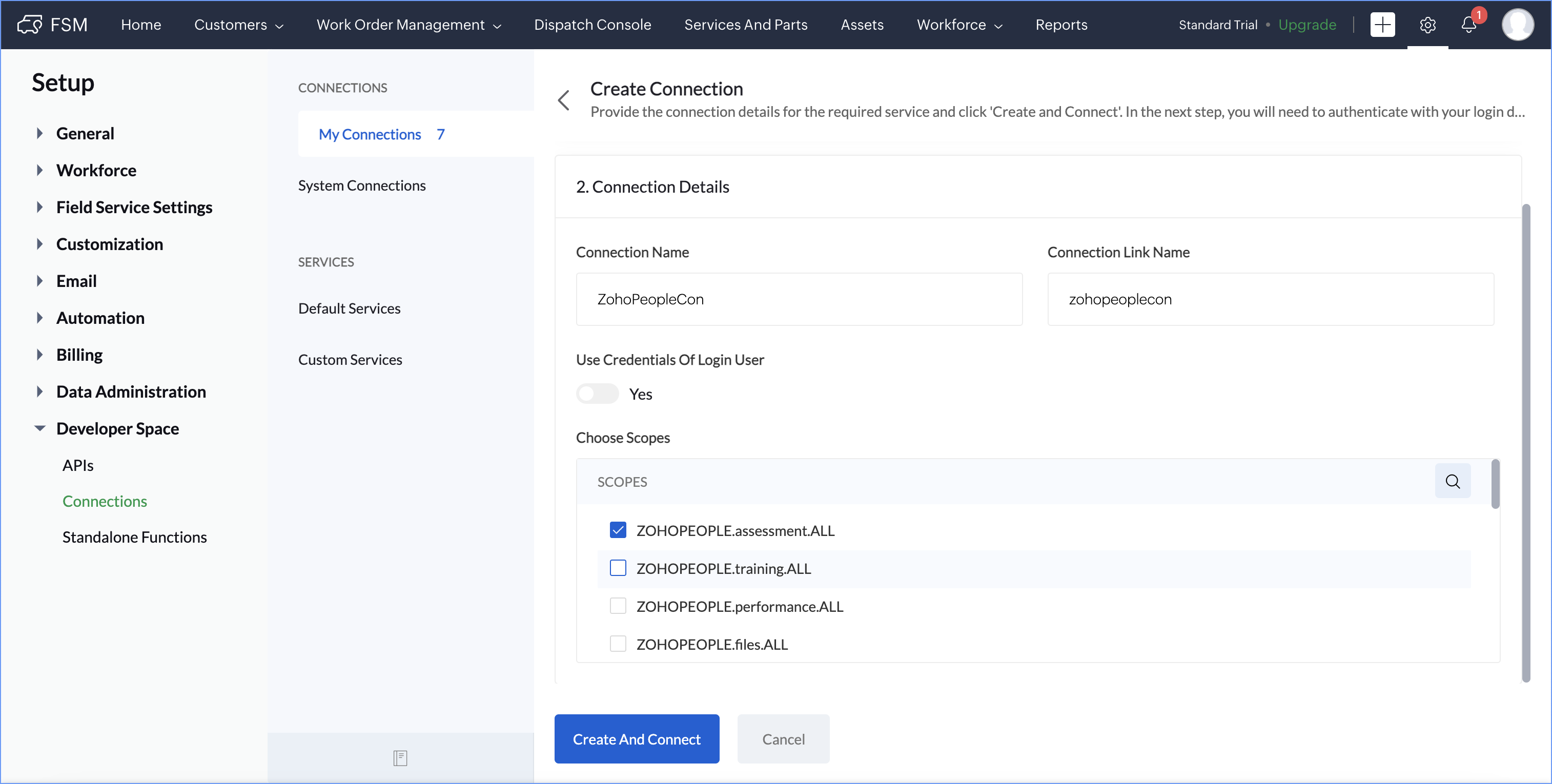Open the Dispatch Console tab
The height and width of the screenshot is (784, 1552).
tap(592, 25)
